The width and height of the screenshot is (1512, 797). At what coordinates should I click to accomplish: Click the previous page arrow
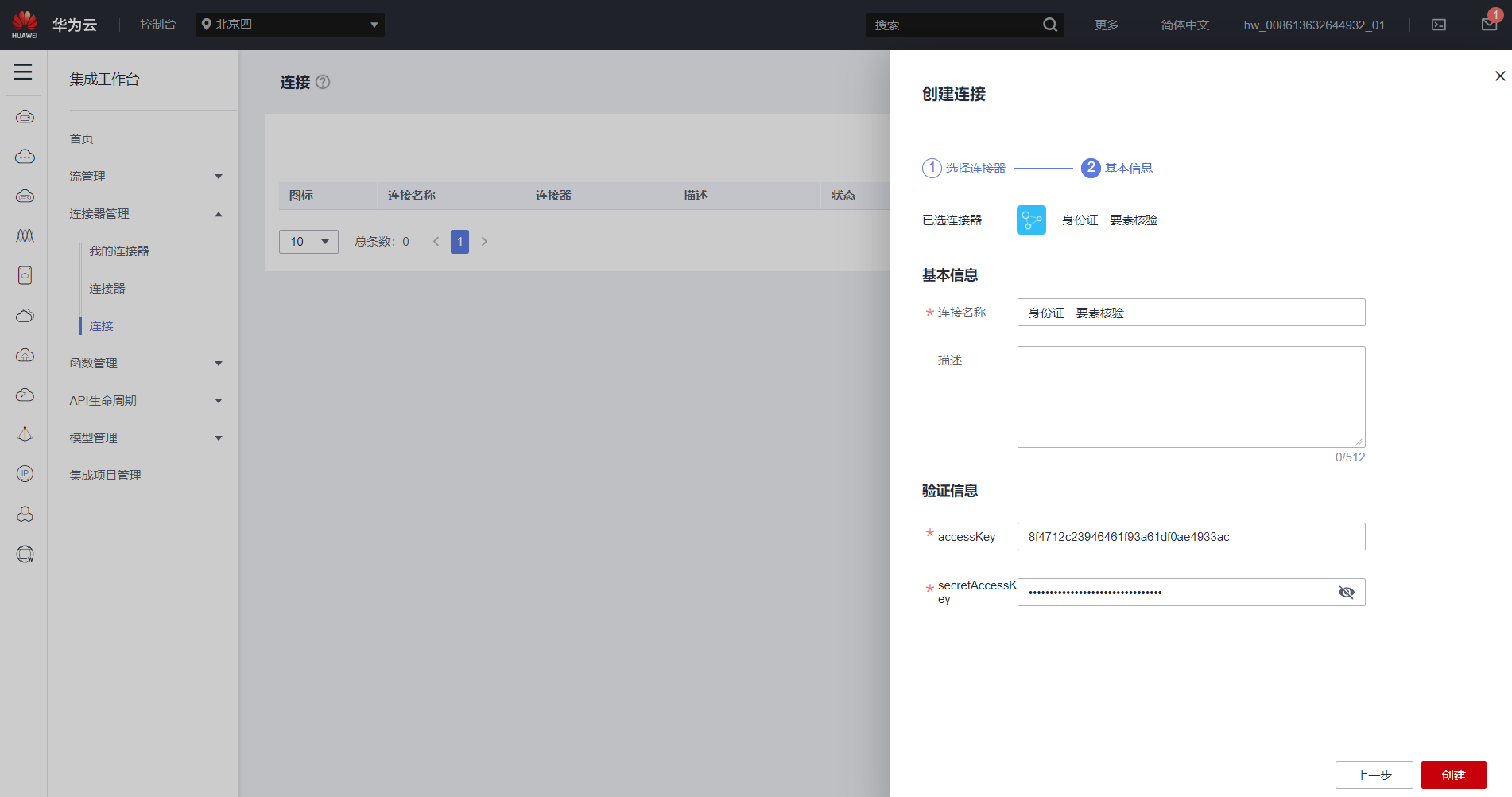436,242
